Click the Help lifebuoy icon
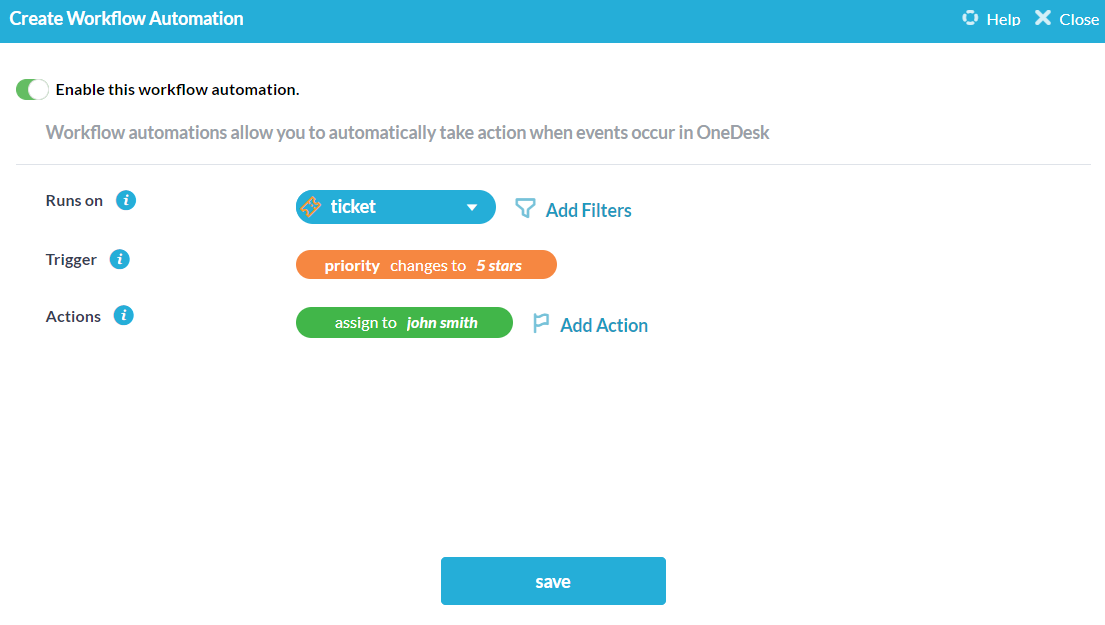Image resolution: width=1105 pixels, height=625 pixels. click(x=969, y=18)
